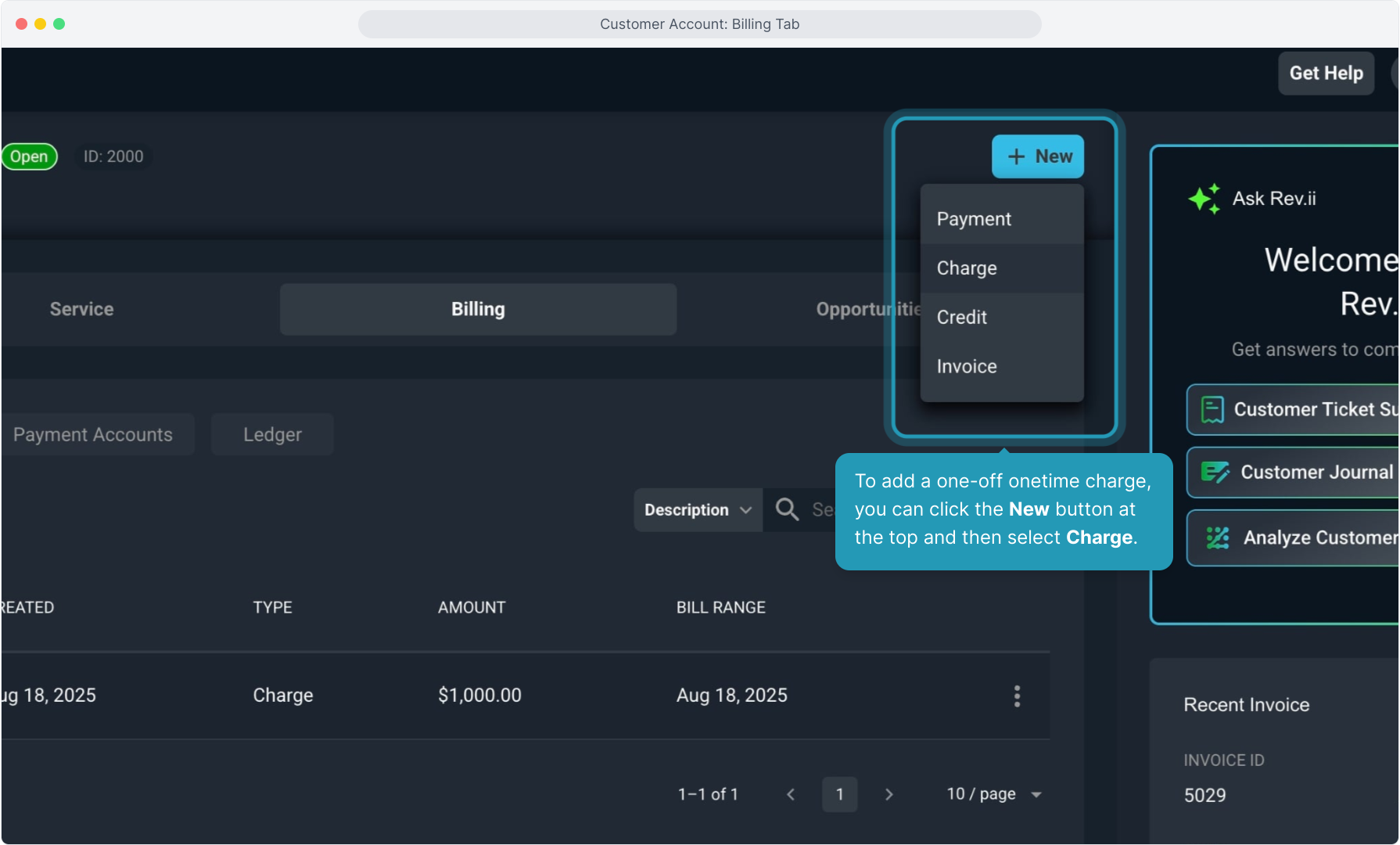Open the three-dot row actions menu
Viewport: 1400px width, 845px height.
[x=1017, y=696]
